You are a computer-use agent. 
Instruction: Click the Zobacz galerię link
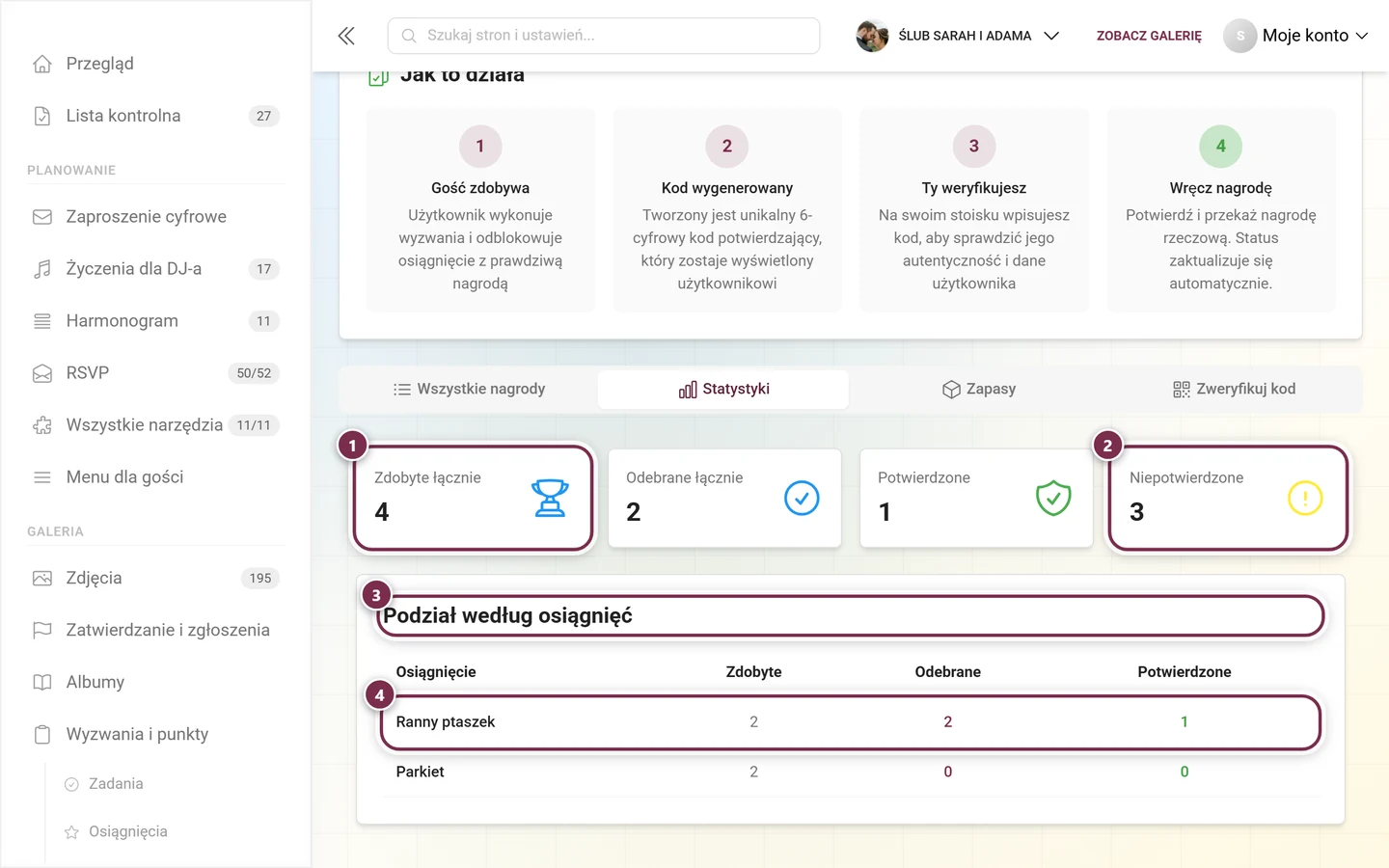pyautogui.click(x=1149, y=36)
